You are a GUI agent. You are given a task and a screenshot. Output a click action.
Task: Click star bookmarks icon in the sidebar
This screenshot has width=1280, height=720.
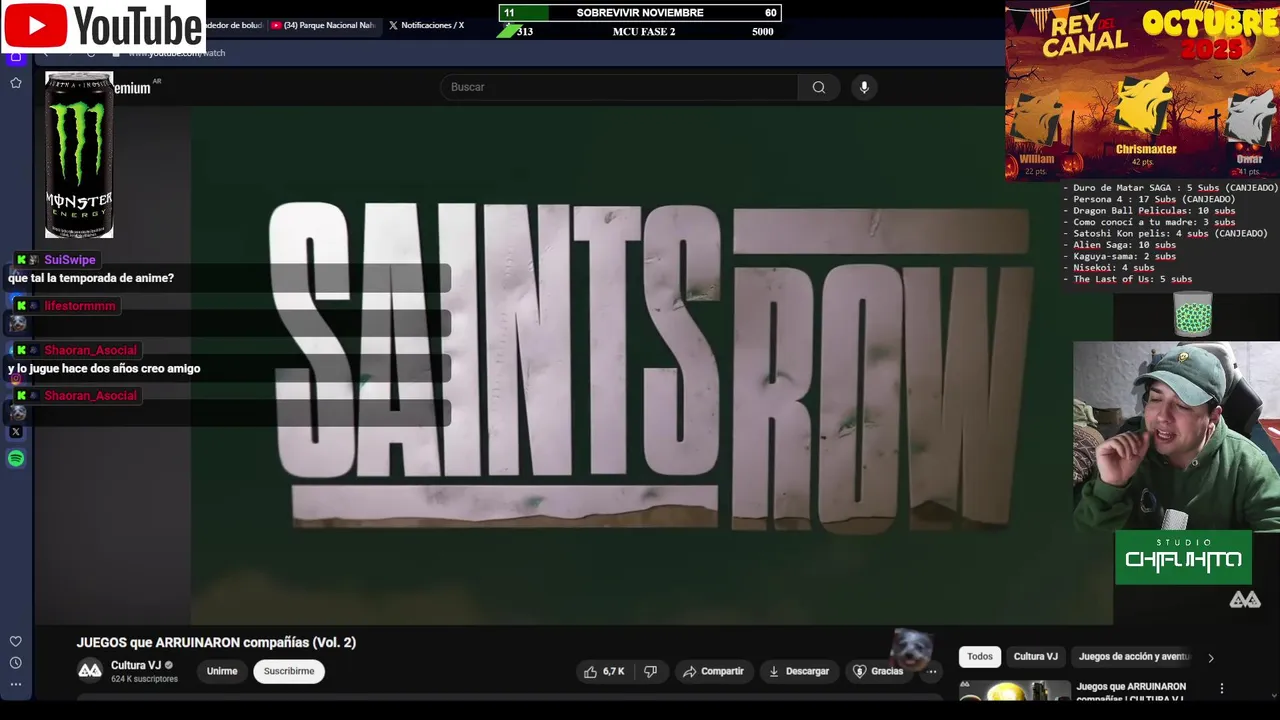click(x=16, y=83)
